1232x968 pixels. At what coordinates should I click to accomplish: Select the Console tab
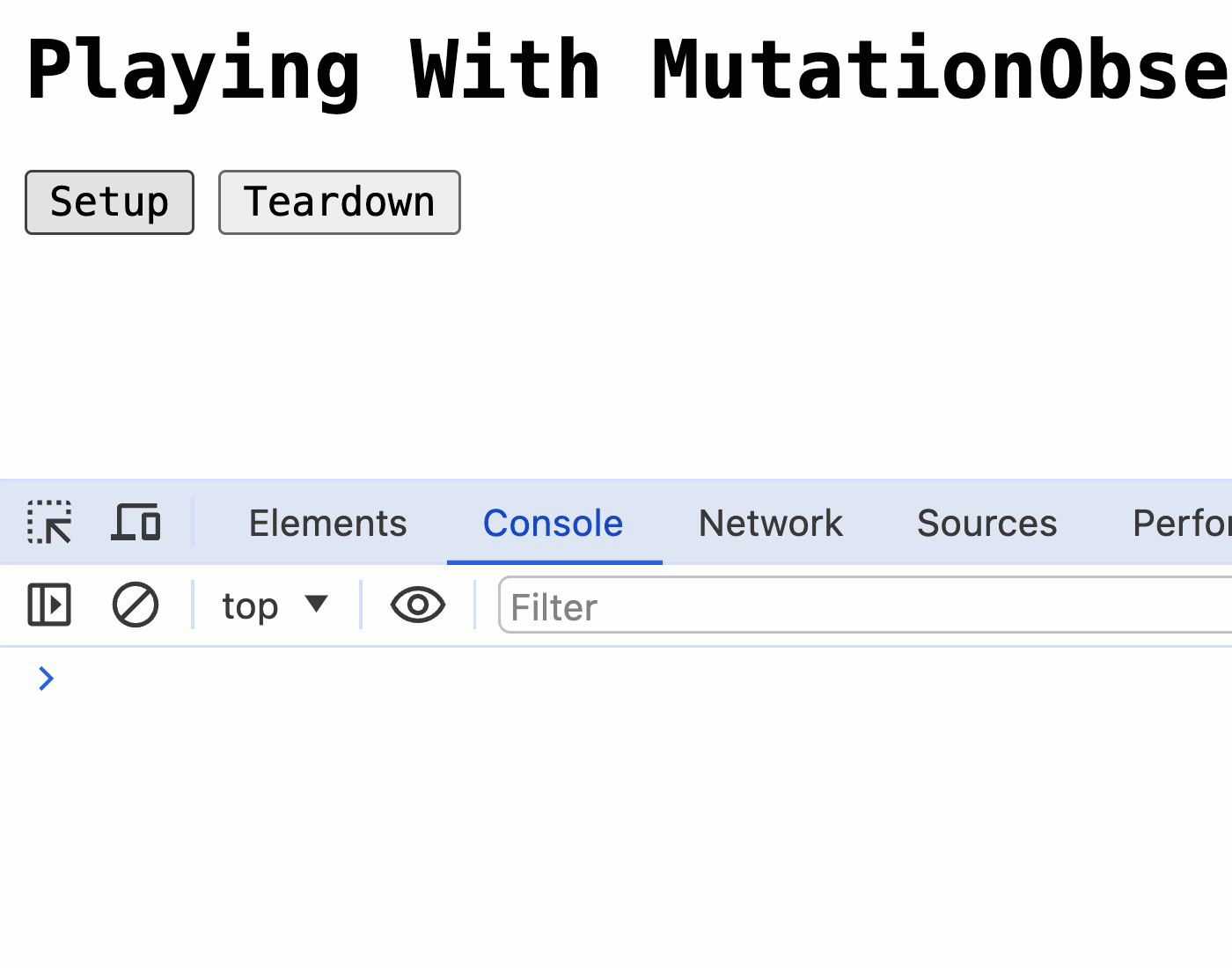553,524
